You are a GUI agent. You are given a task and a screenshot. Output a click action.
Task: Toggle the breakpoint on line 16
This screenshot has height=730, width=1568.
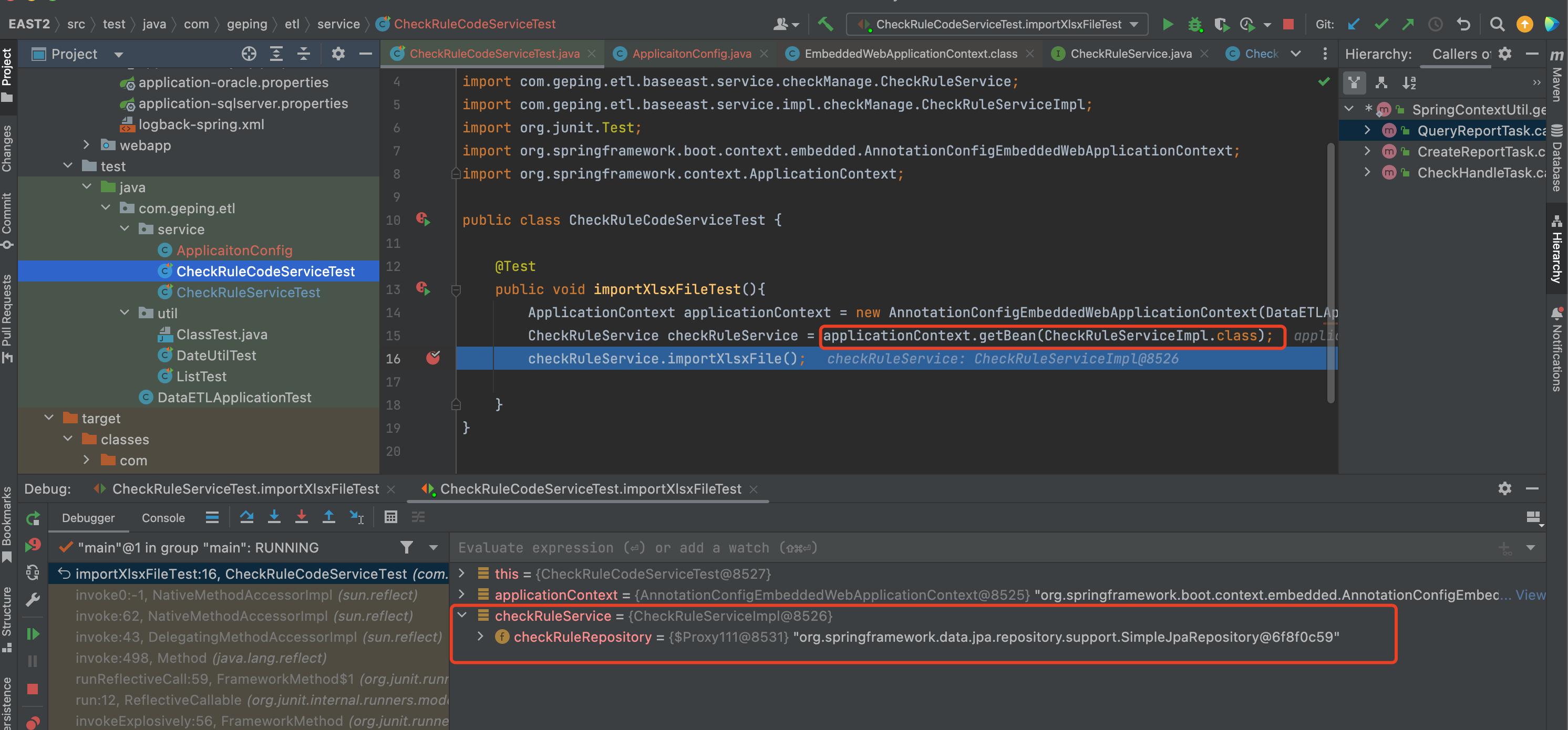click(433, 358)
